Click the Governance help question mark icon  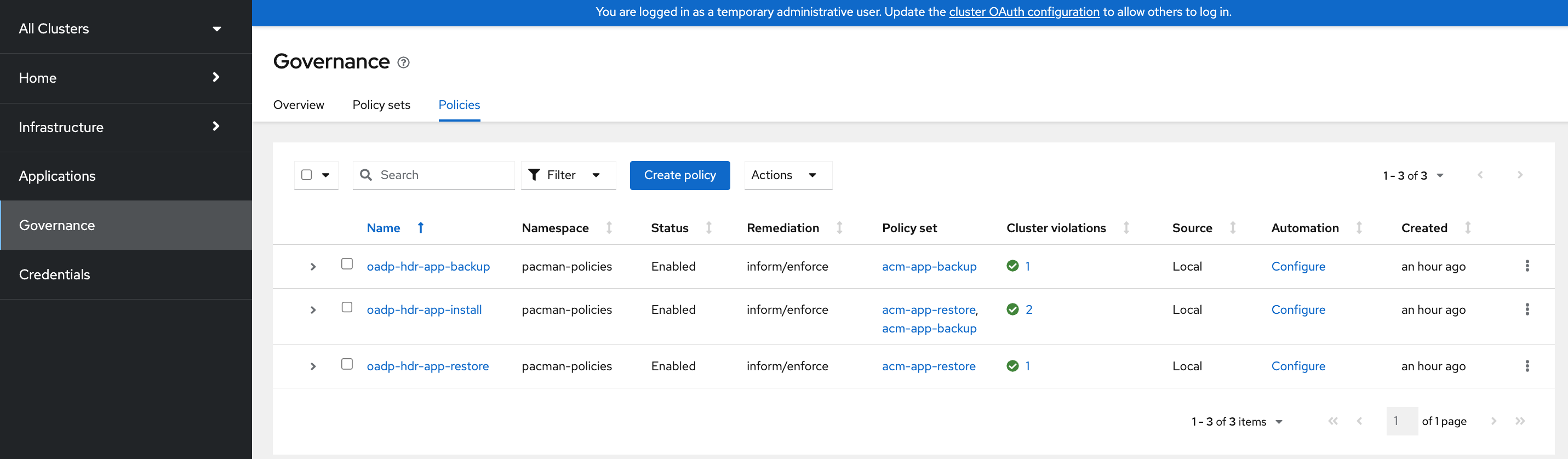point(403,62)
